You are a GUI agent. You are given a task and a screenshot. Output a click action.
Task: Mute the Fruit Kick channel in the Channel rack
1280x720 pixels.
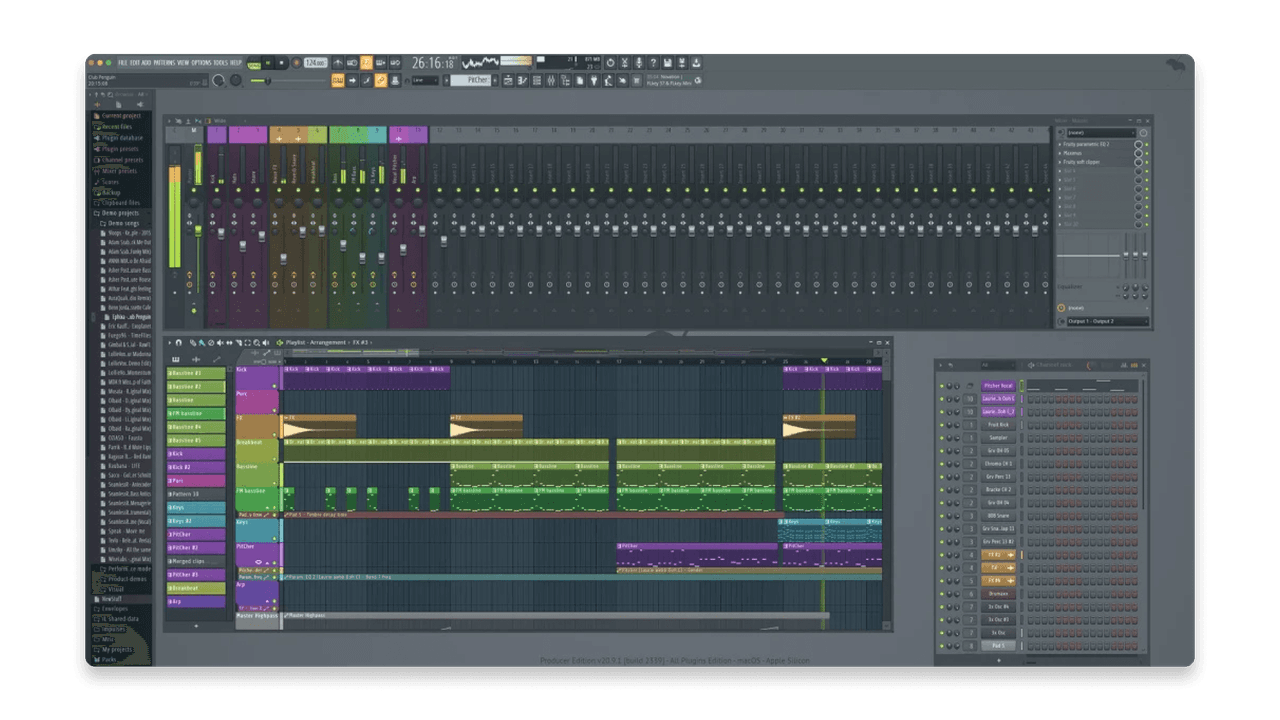(940, 425)
